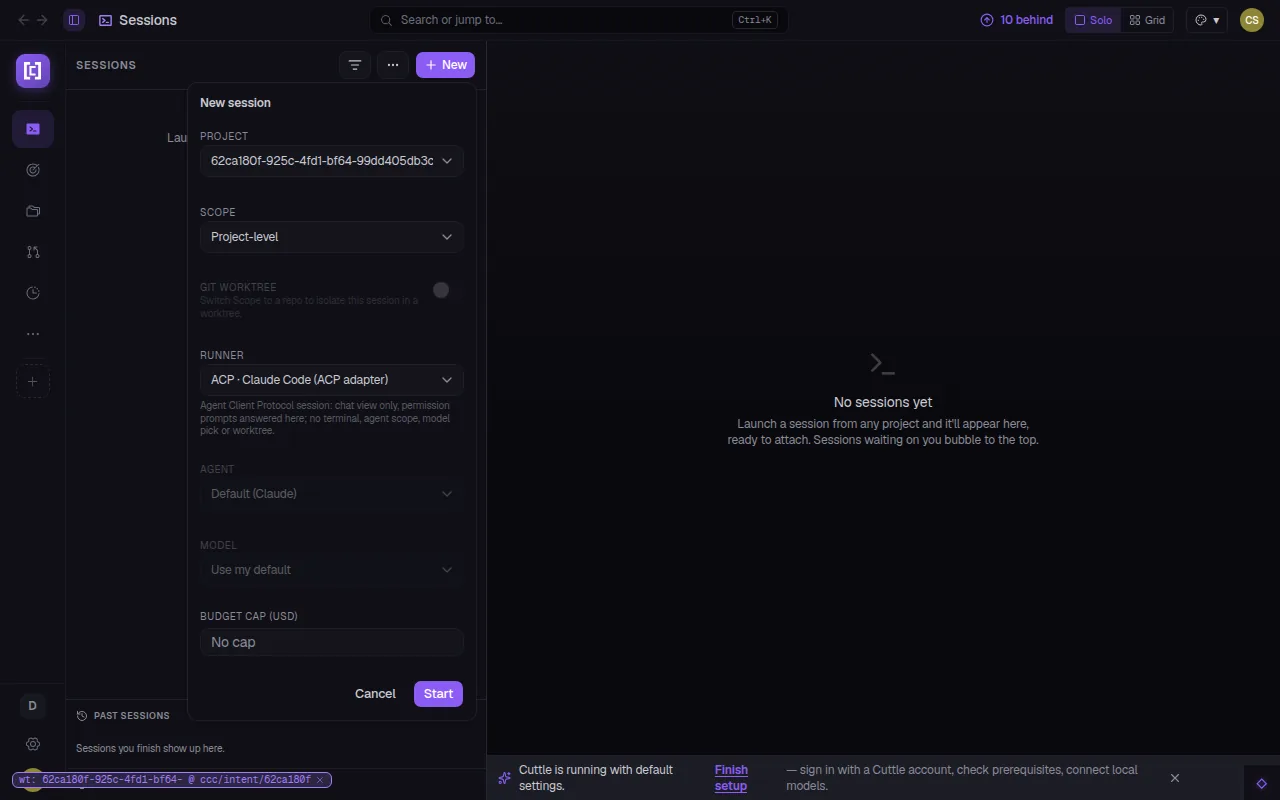
Task: Click the 10 behind update indicator
Action: (x=1016, y=20)
